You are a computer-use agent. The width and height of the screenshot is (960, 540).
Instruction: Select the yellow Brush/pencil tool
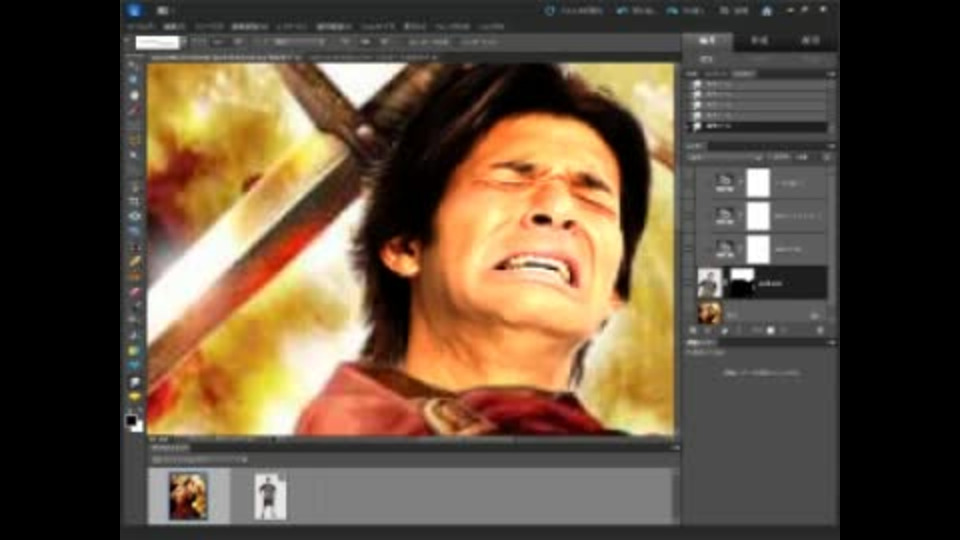[x=133, y=261]
